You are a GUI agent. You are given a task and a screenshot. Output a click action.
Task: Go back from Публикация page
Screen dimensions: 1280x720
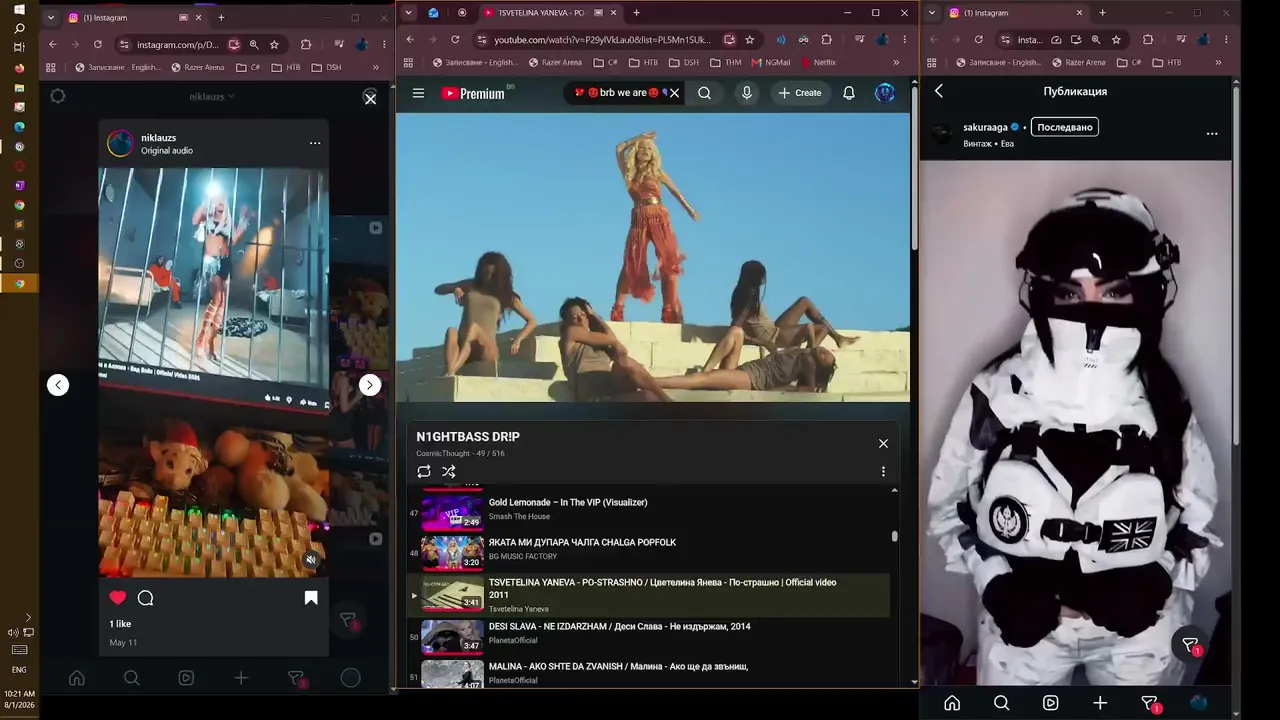point(939,91)
